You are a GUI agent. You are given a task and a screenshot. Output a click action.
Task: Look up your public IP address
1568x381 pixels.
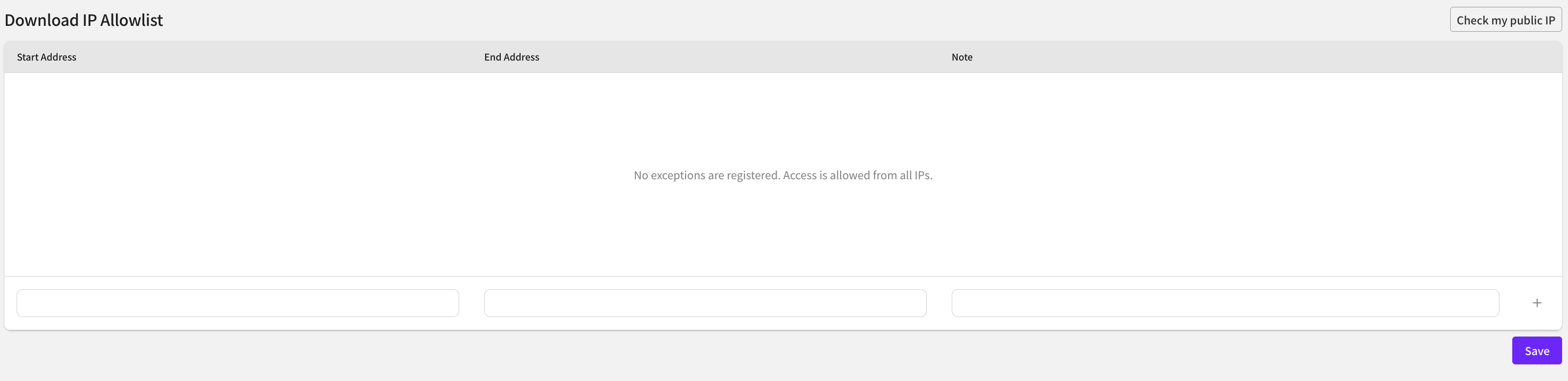coord(1505,20)
